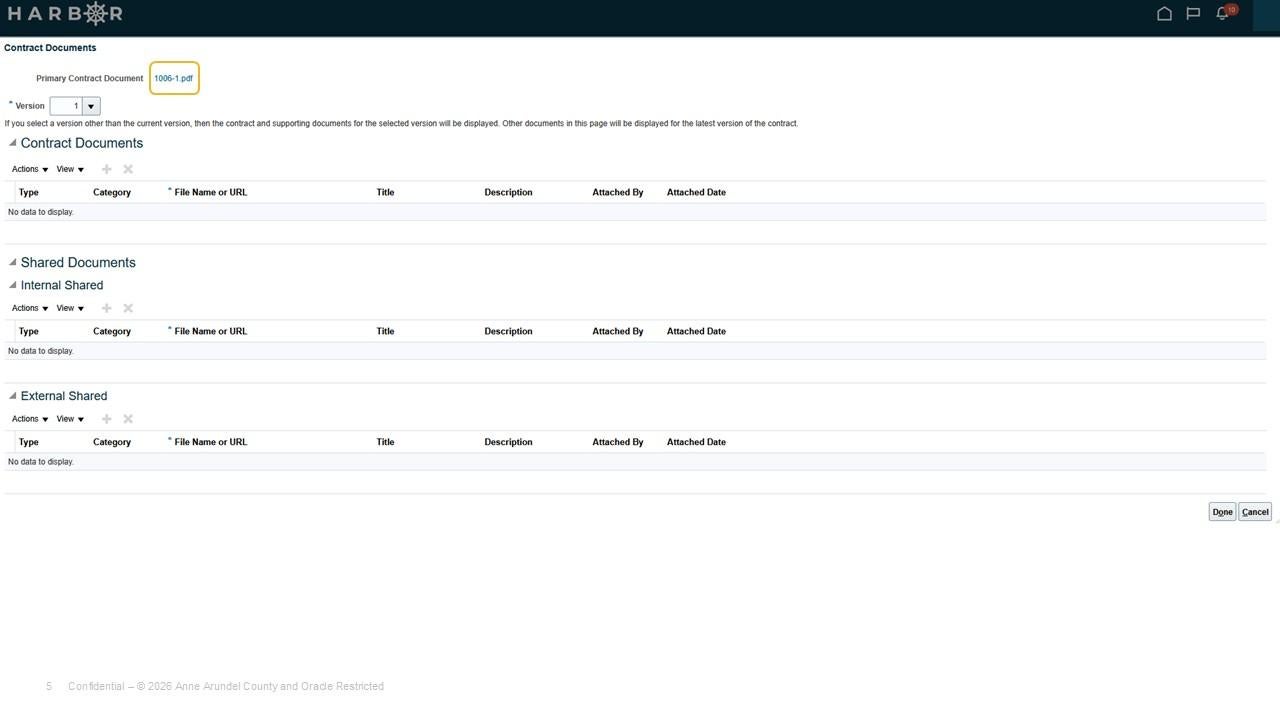
Task: Delete icon in External Shared toolbar
Action: point(128,419)
